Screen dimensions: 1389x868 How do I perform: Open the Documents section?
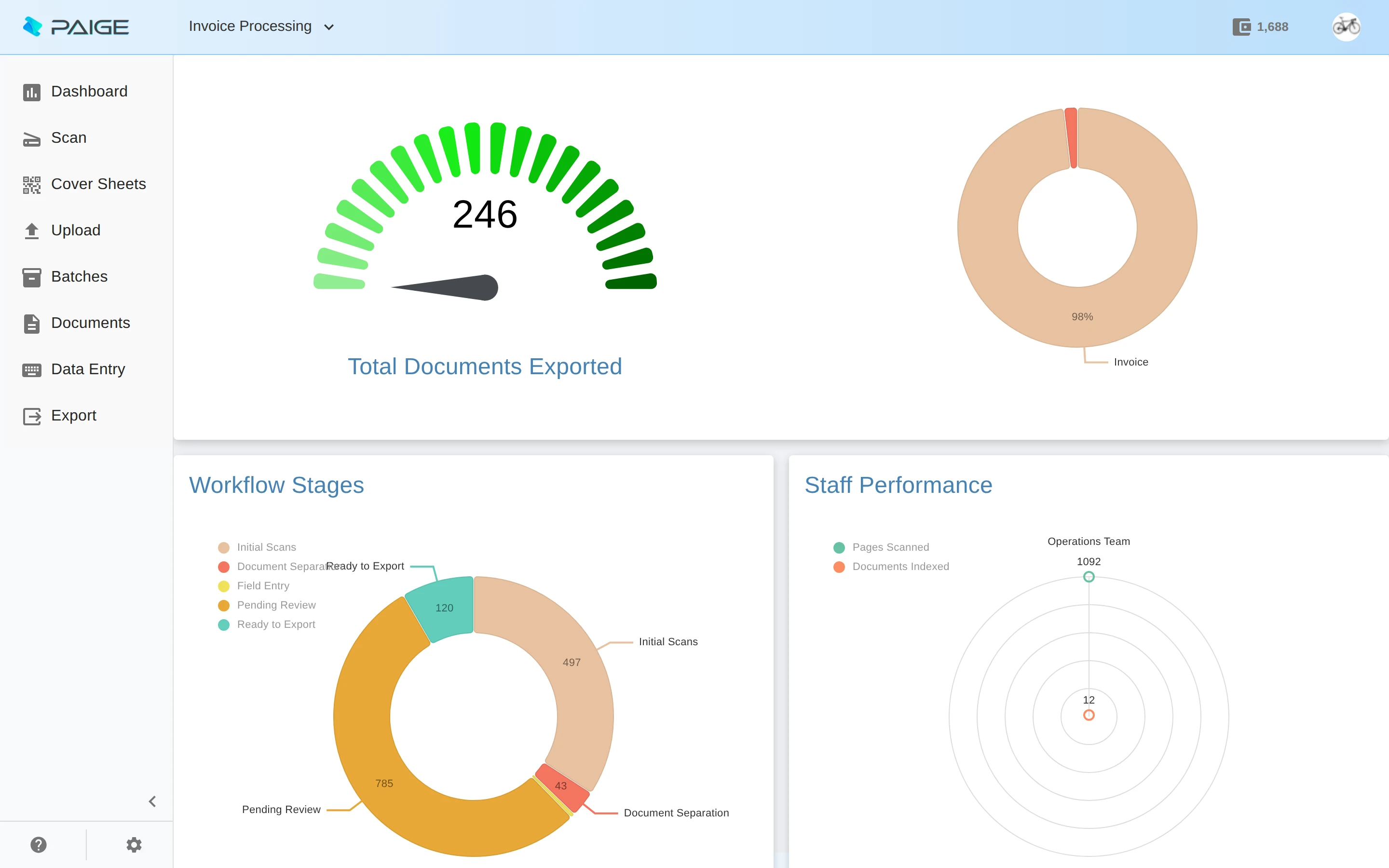tap(91, 323)
